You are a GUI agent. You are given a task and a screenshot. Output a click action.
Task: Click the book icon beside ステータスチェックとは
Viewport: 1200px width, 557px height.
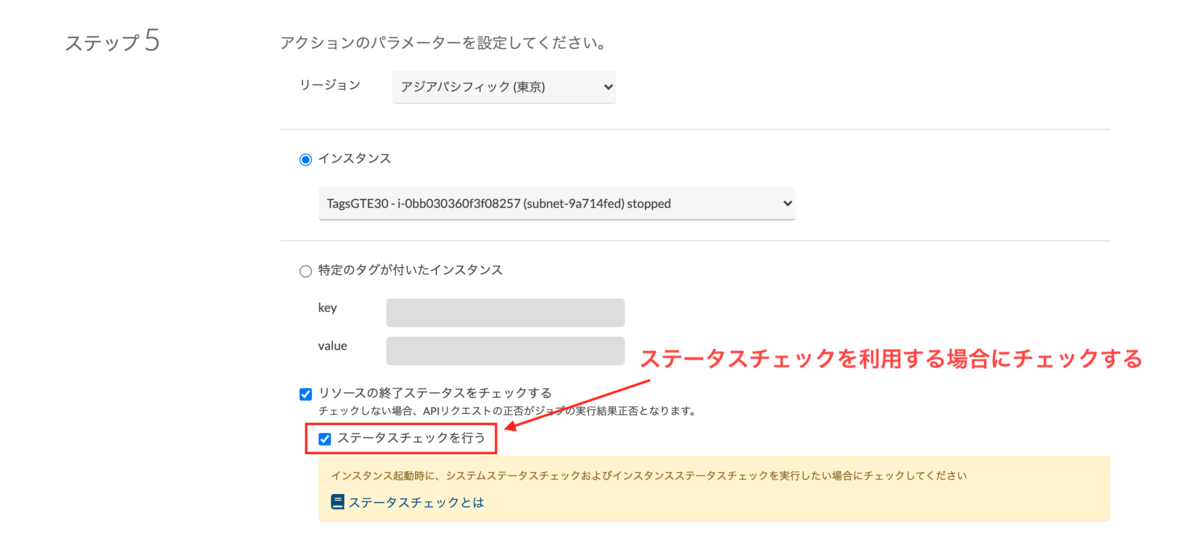click(338, 502)
